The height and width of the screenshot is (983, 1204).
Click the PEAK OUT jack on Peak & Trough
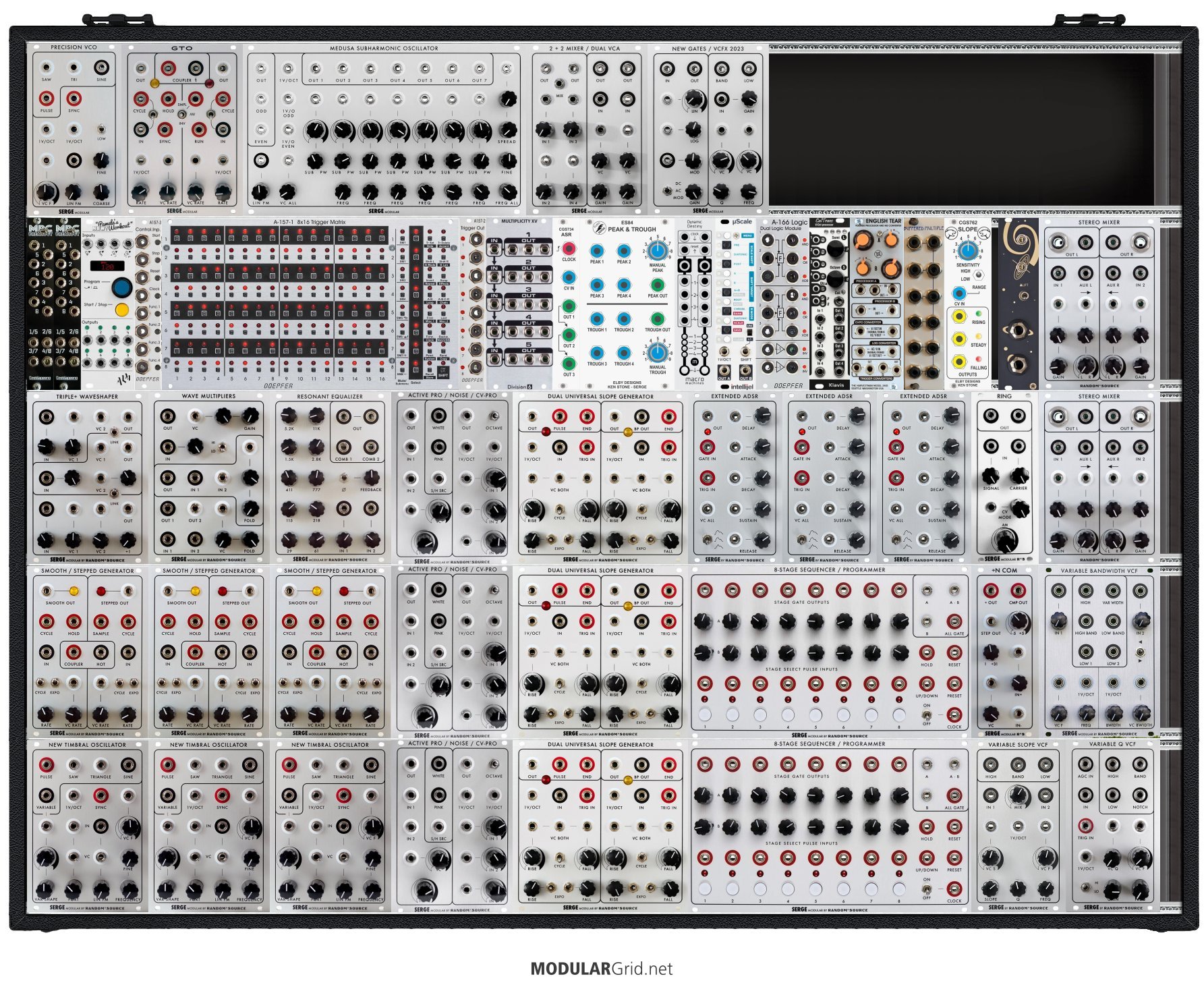click(x=658, y=285)
